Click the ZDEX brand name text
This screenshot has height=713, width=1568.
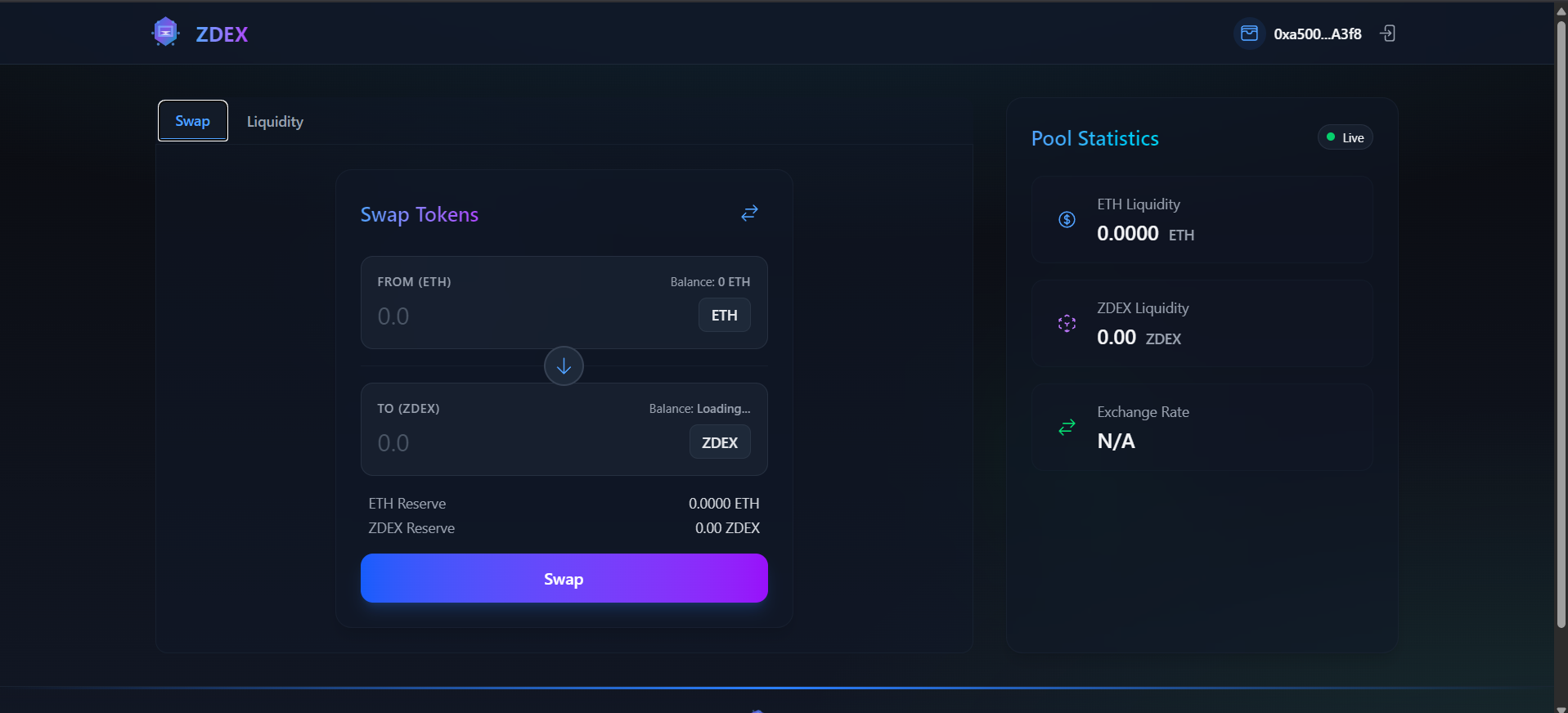[x=222, y=34]
